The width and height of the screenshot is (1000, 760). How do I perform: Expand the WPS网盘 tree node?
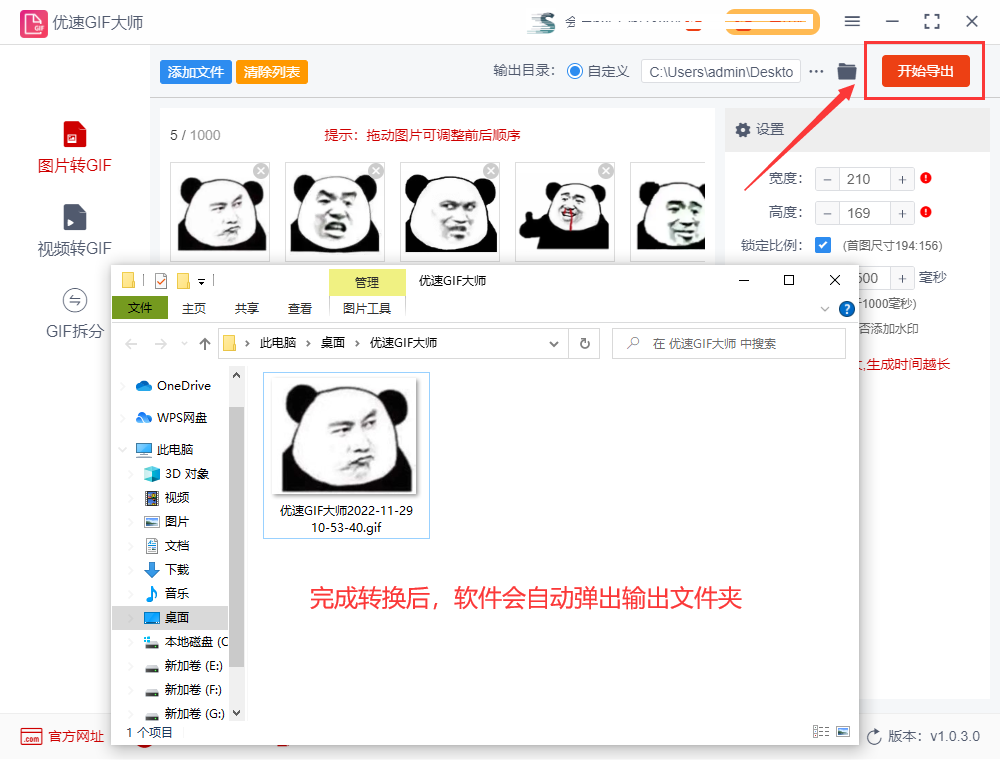point(122,418)
